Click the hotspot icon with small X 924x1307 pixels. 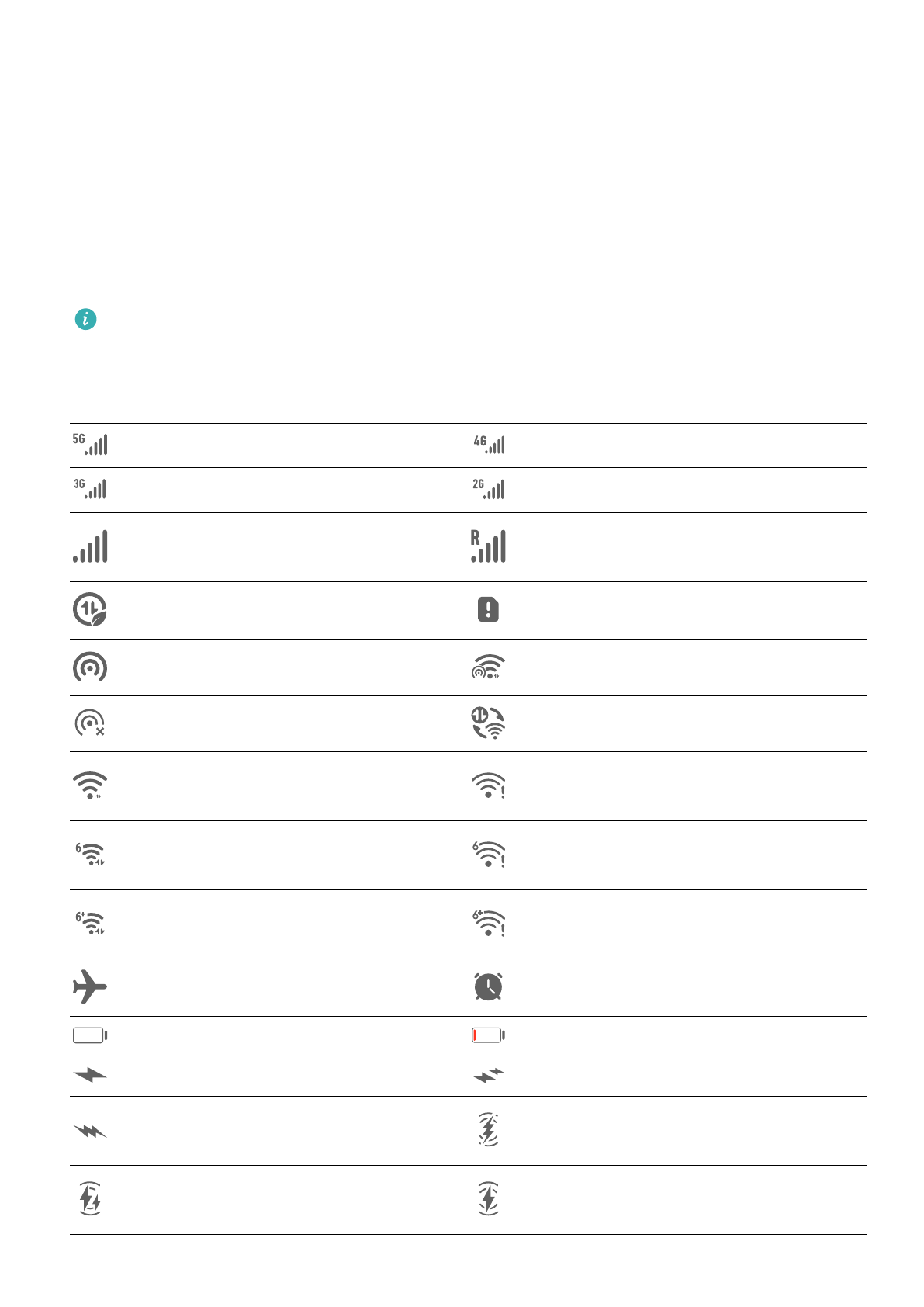pos(90,723)
